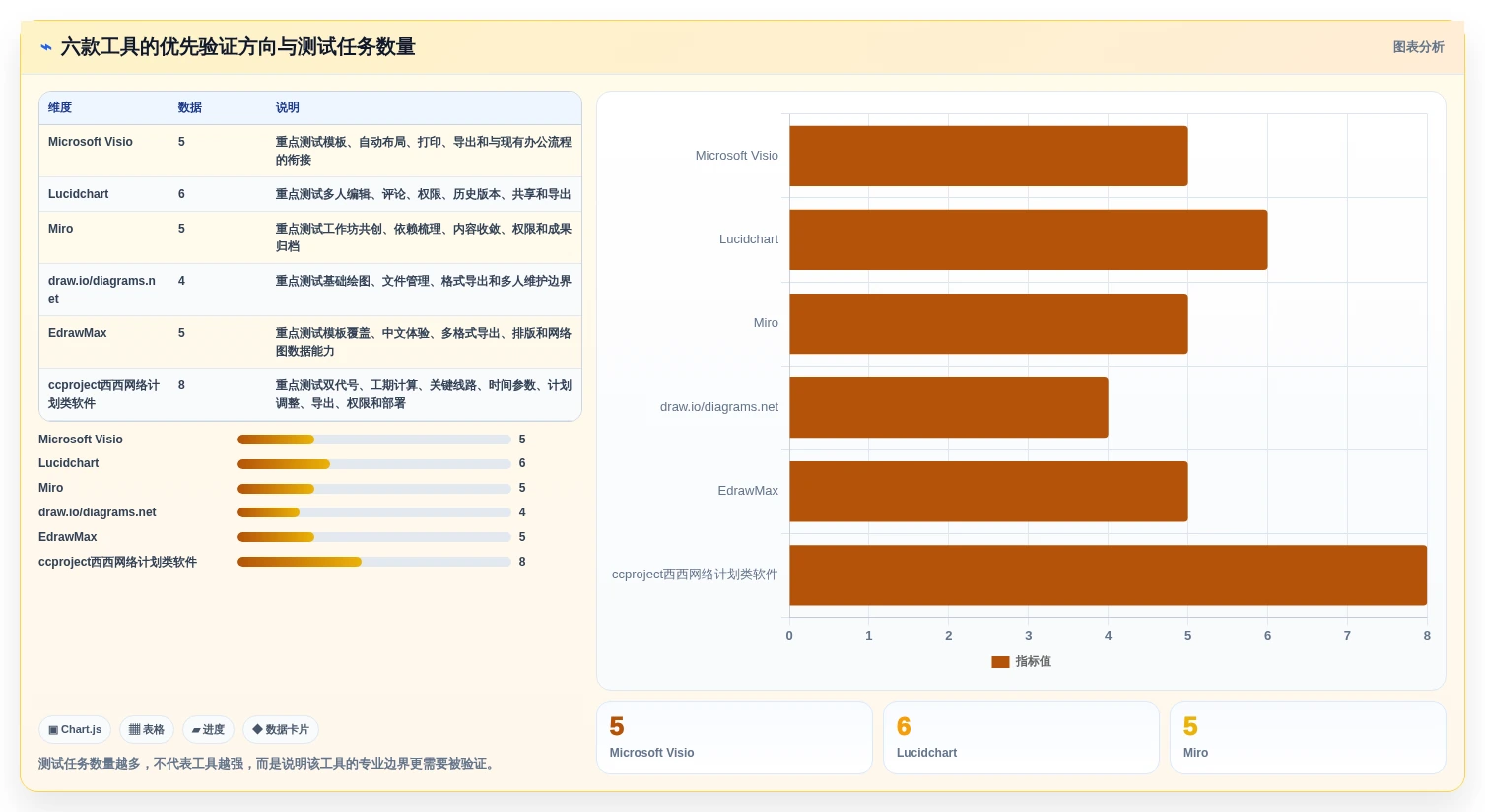
Task: Select the draw.io/diagrams.net table row name
Action: 102,290
